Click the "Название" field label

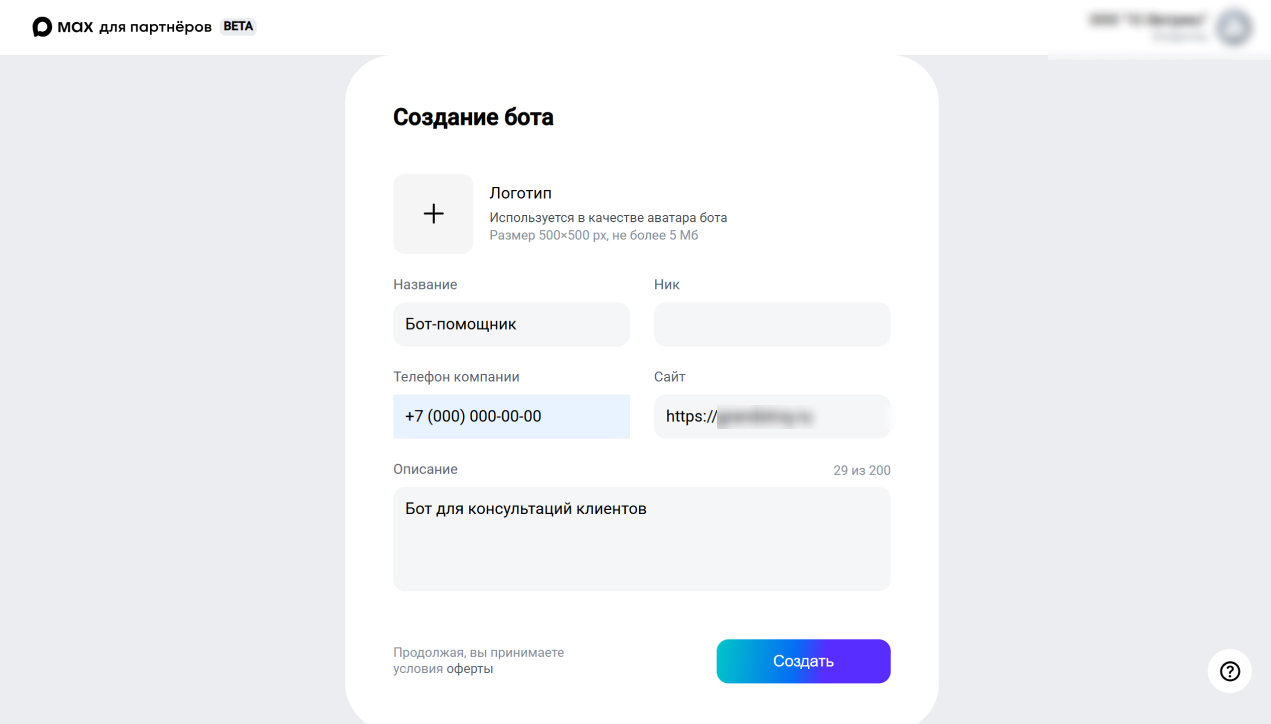(x=425, y=285)
